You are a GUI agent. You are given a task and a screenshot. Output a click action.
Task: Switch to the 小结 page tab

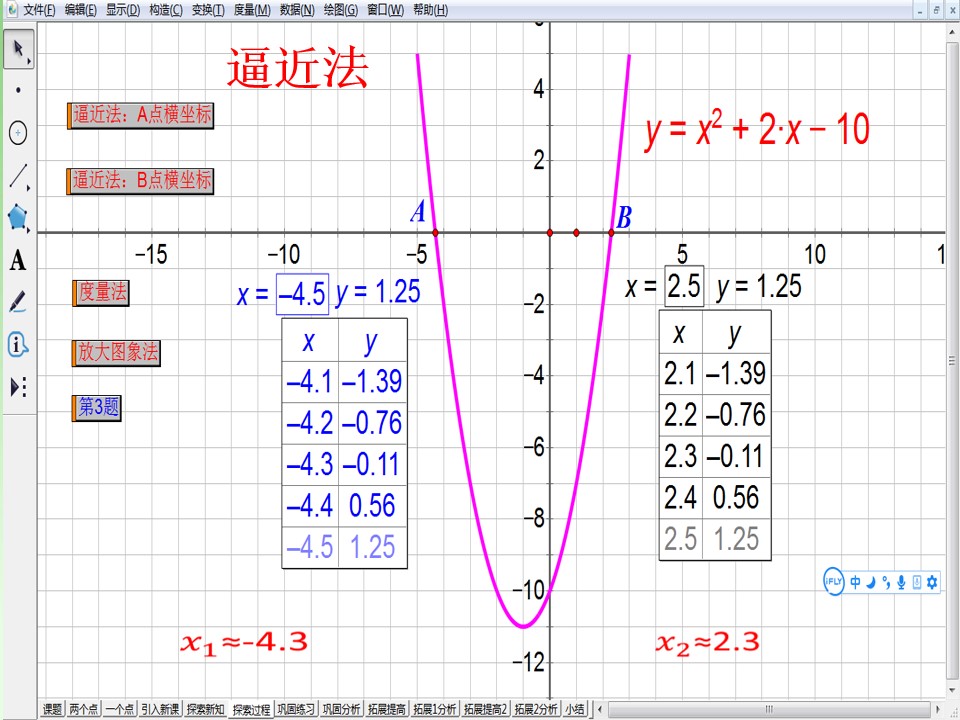pyautogui.click(x=575, y=709)
